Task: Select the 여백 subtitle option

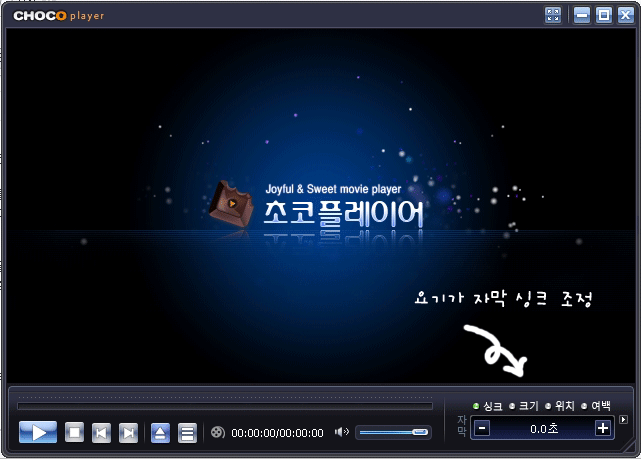Action: pos(596,406)
